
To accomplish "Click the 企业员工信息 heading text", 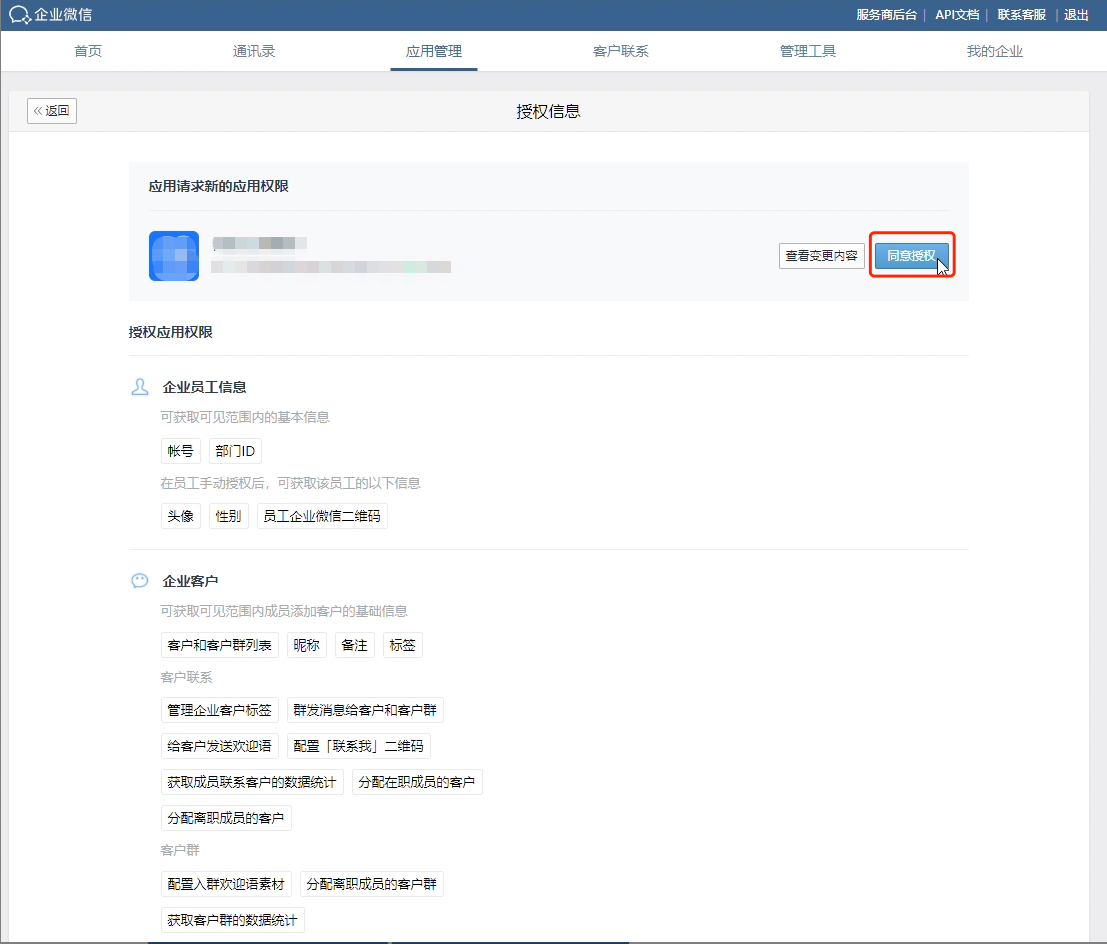I will click(x=204, y=387).
